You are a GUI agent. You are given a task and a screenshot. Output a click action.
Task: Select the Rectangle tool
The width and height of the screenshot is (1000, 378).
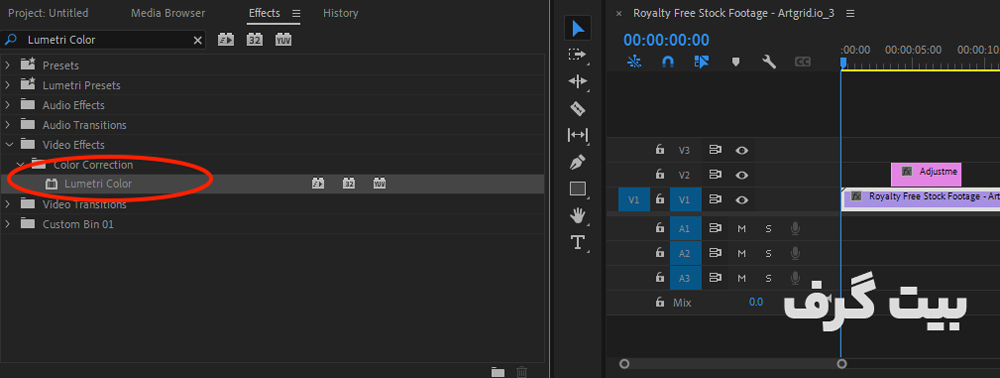point(577,189)
